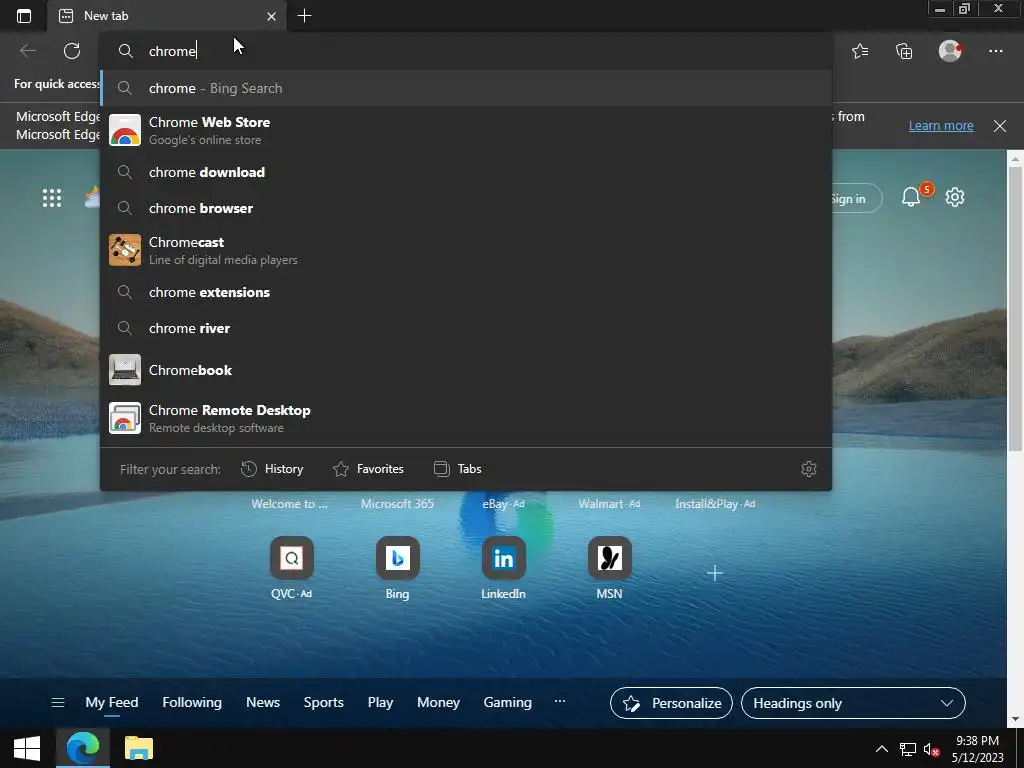Select chrome extensions suggestion

(466, 292)
